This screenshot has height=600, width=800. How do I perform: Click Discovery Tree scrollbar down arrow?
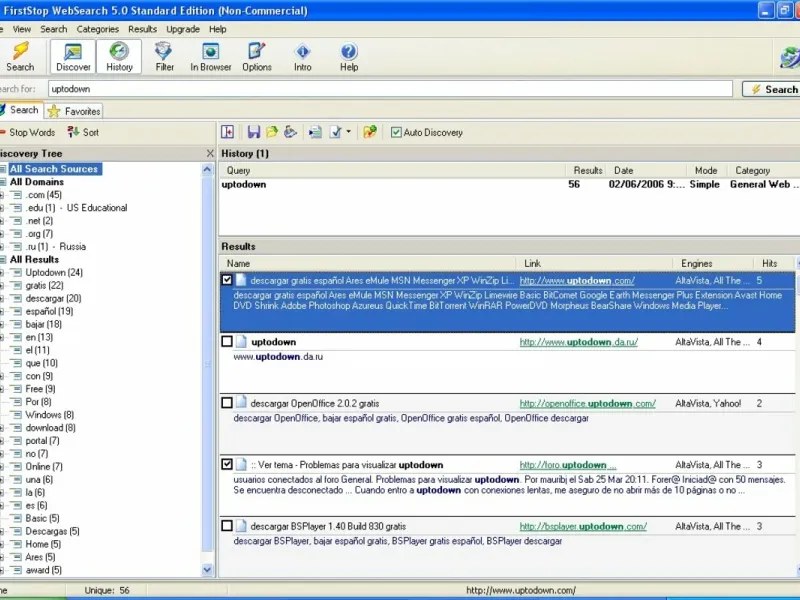click(207, 569)
